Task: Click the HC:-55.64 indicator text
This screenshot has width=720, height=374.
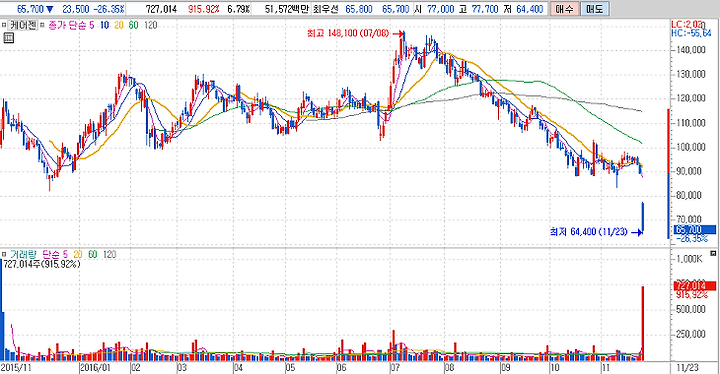Action: 691,33
